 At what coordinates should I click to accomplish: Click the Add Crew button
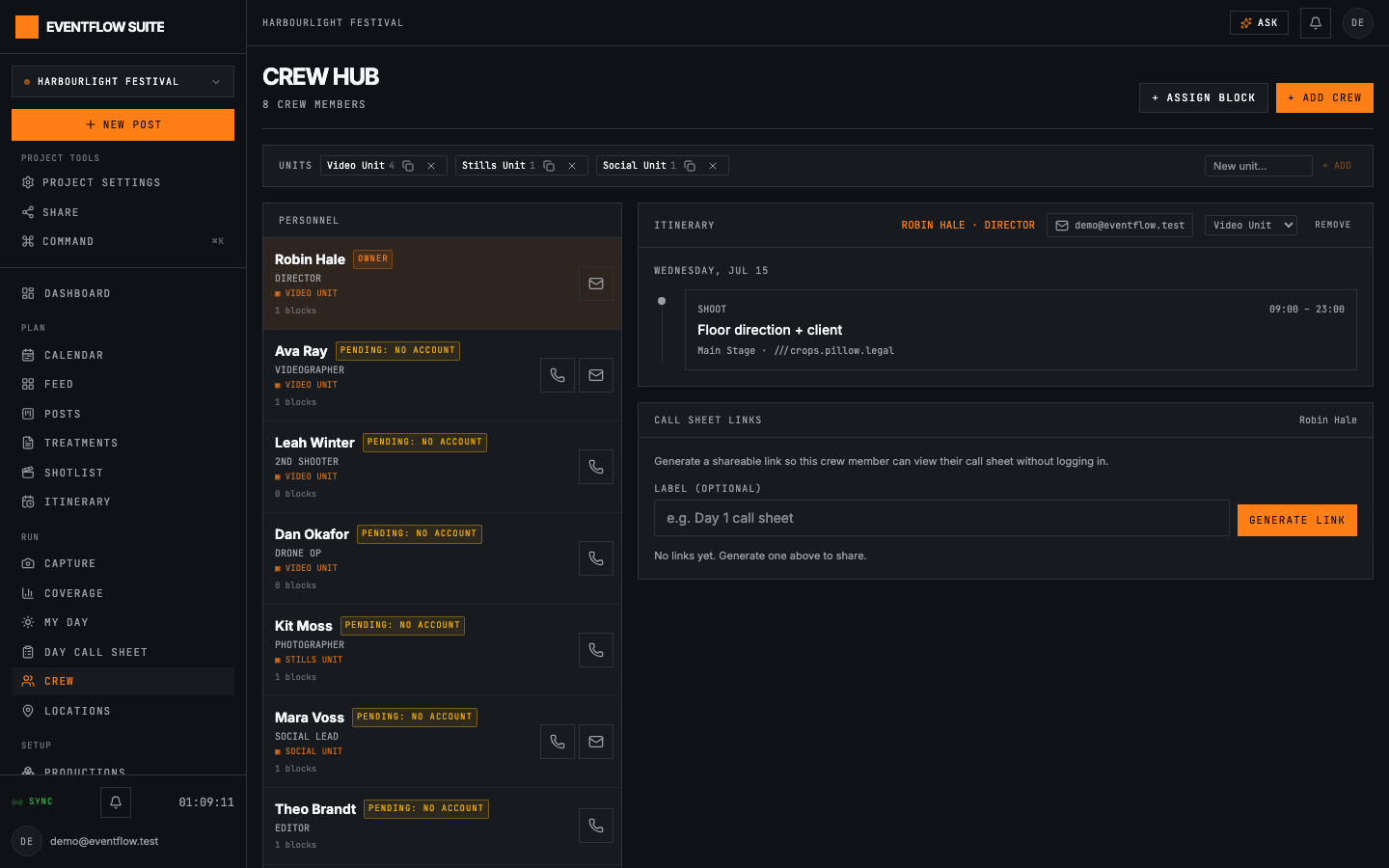[1324, 97]
